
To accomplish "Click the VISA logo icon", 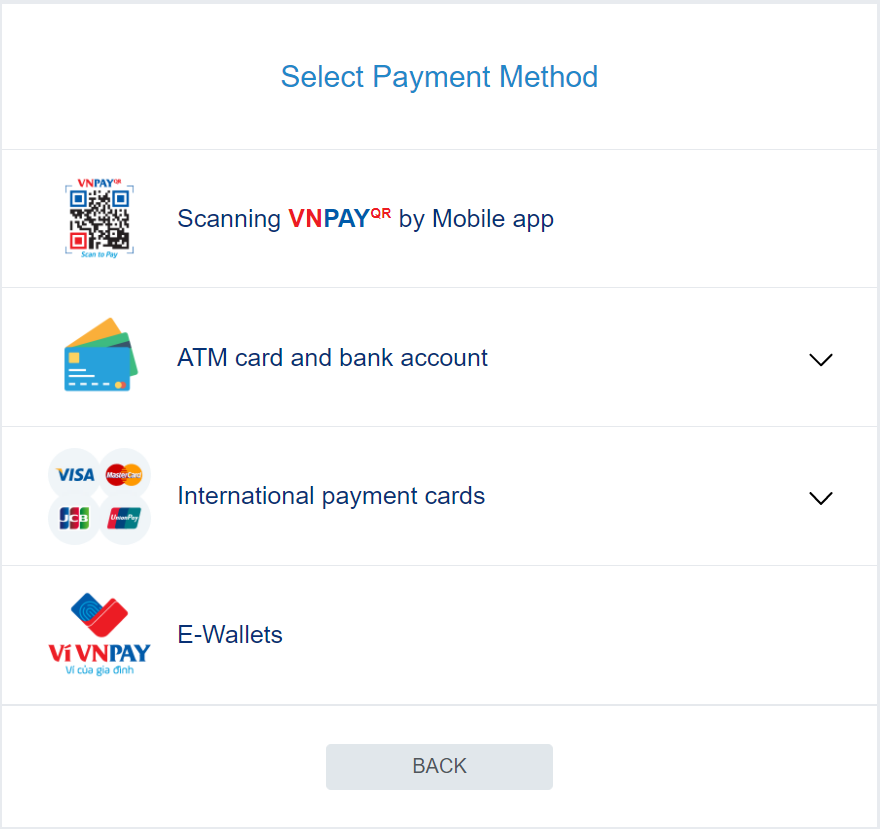I will [x=75, y=474].
